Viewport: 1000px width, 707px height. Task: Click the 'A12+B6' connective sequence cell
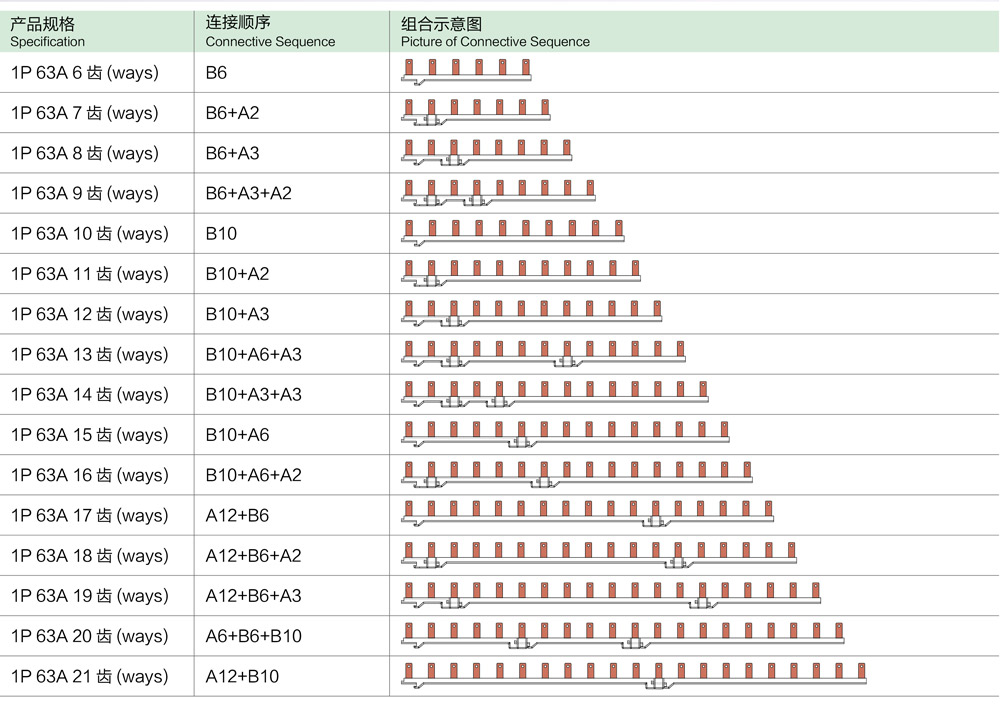(291, 514)
